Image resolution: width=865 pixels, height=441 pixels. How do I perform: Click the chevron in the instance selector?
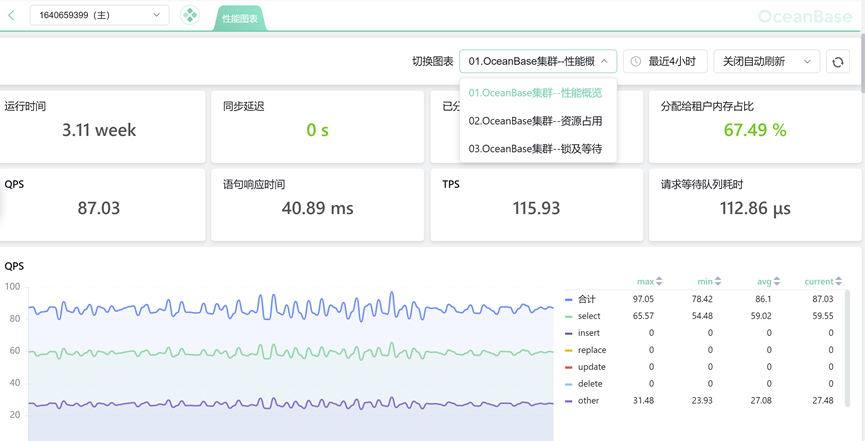157,15
